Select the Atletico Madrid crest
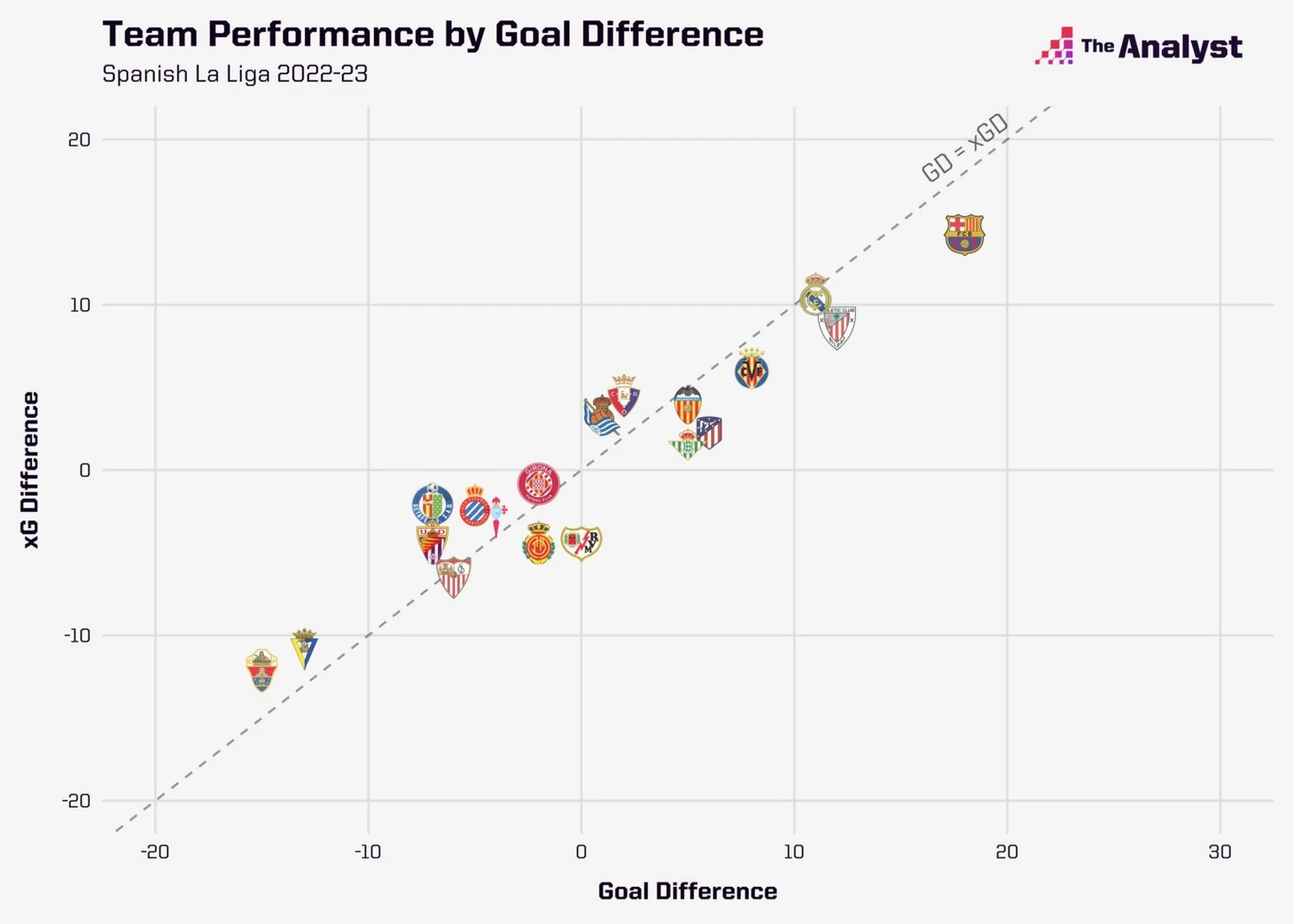Screen dimensions: 1294x924 (x=709, y=432)
